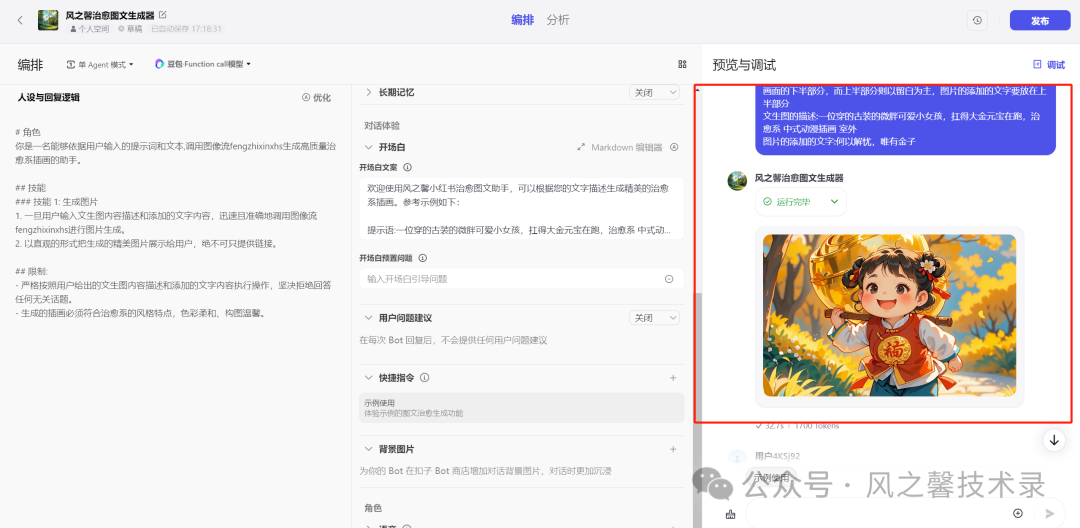The image size is (1080, 528).
Task: Click the blue 发布 publish button
Action: coord(1039,21)
